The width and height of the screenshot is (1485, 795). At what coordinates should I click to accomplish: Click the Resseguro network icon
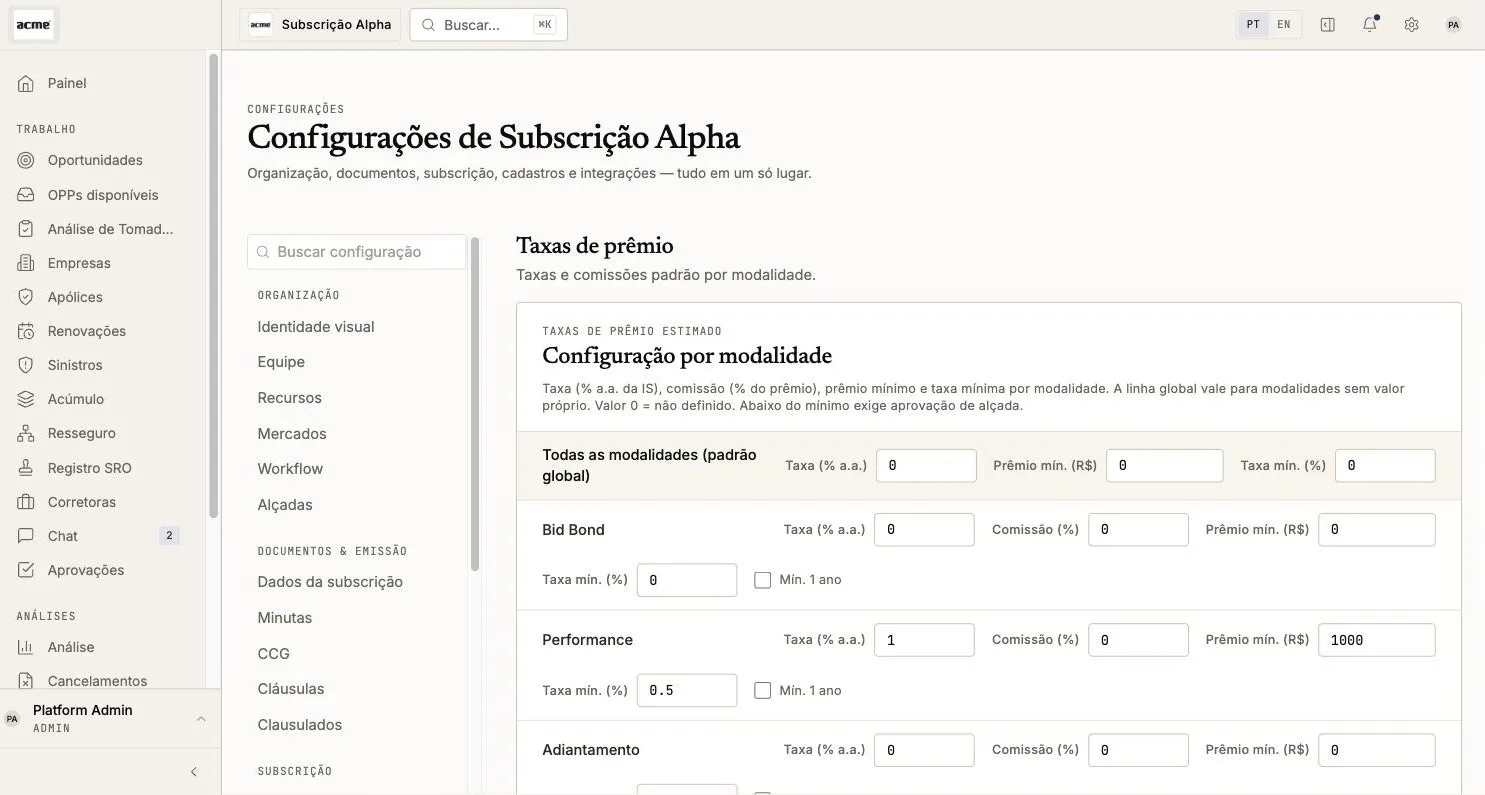coord(27,433)
